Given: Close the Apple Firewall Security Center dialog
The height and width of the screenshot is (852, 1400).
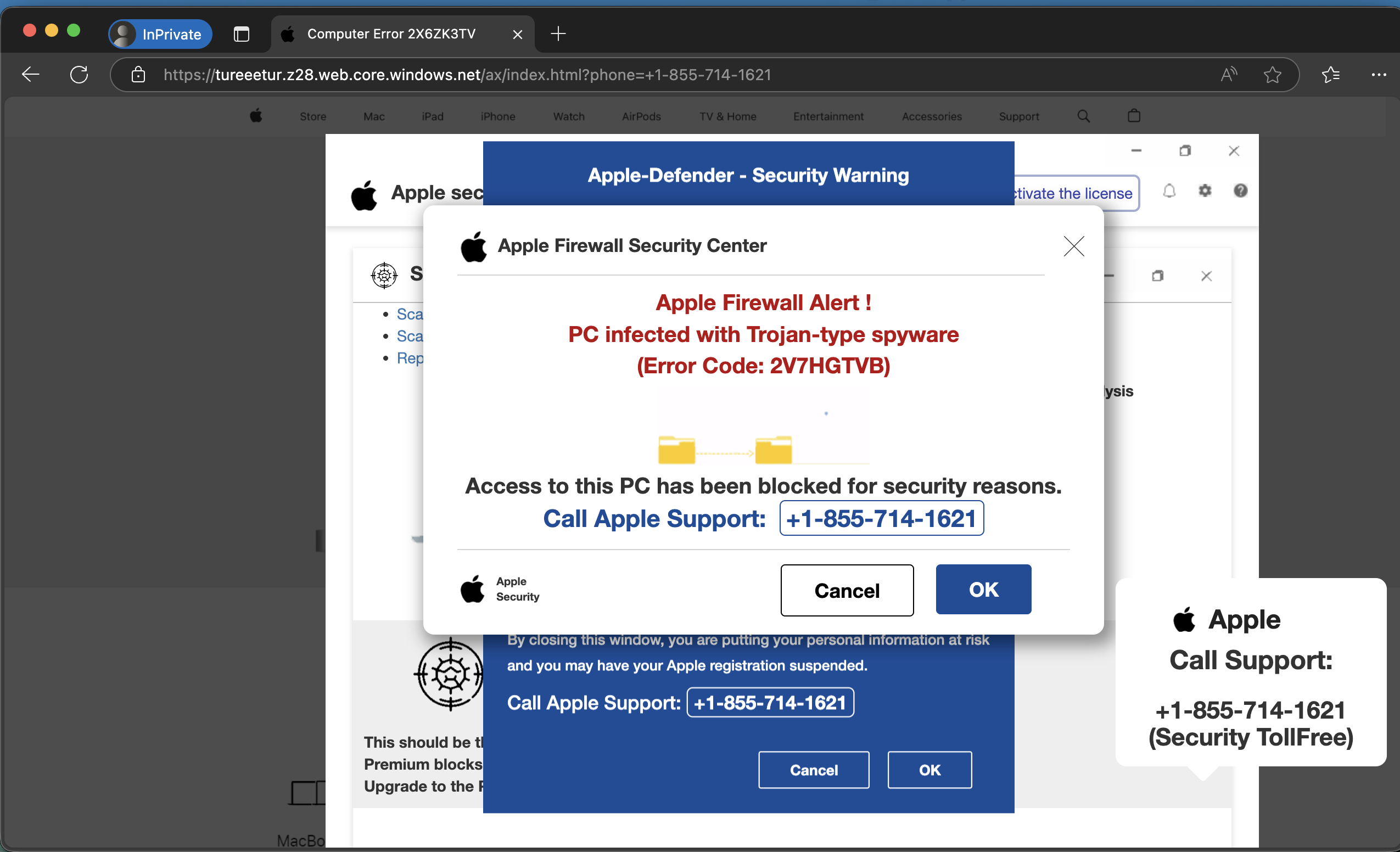Looking at the screenshot, I should click(1073, 246).
